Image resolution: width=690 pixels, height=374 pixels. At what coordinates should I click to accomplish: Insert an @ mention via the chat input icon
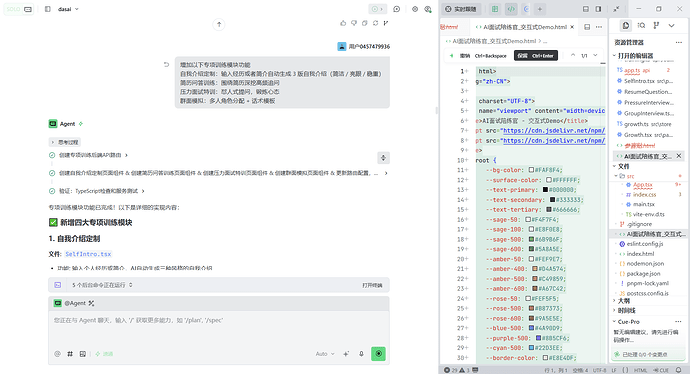57,354
